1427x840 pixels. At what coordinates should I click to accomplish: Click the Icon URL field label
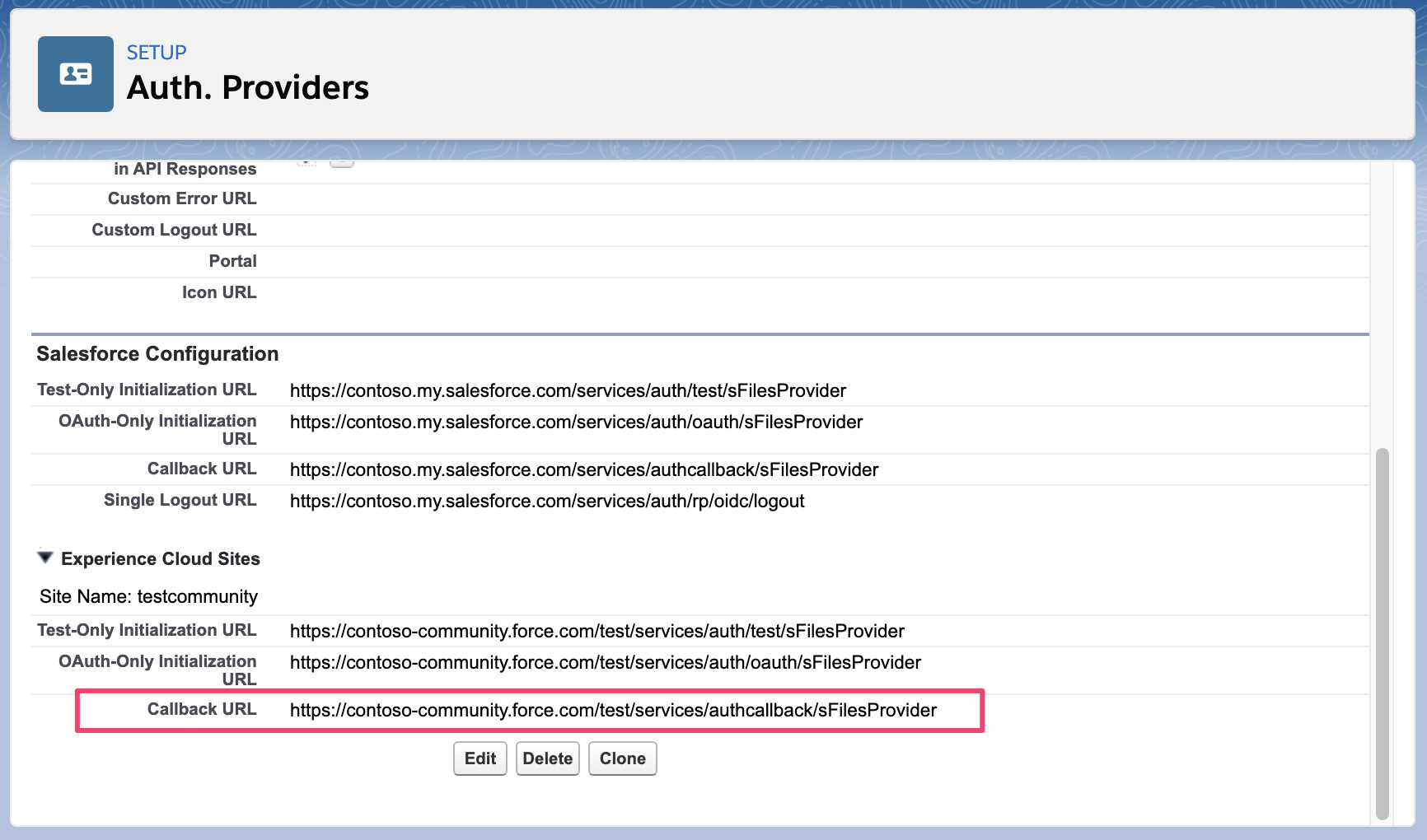point(219,292)
